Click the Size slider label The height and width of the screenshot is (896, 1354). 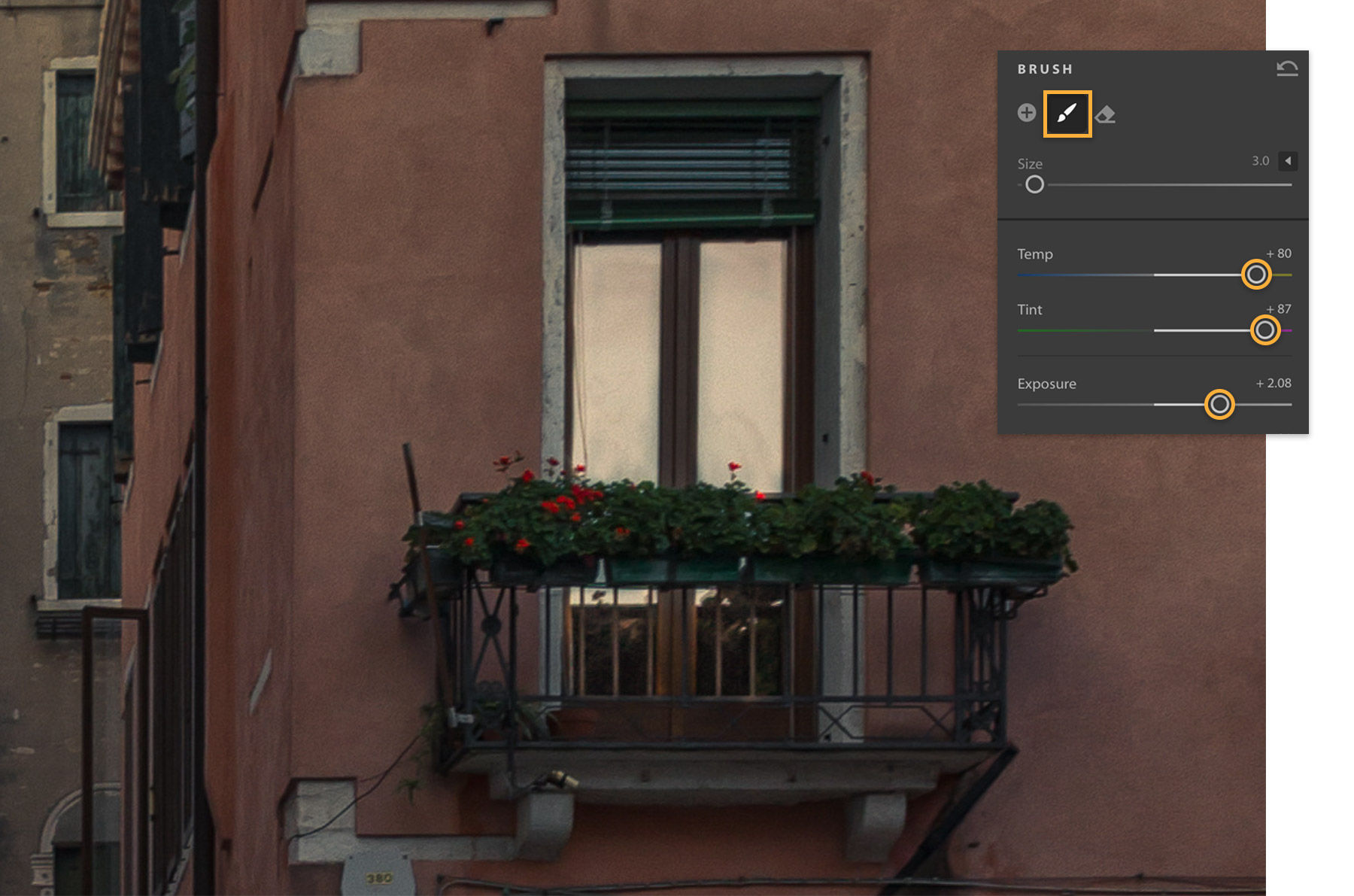tap(1030, 164)
